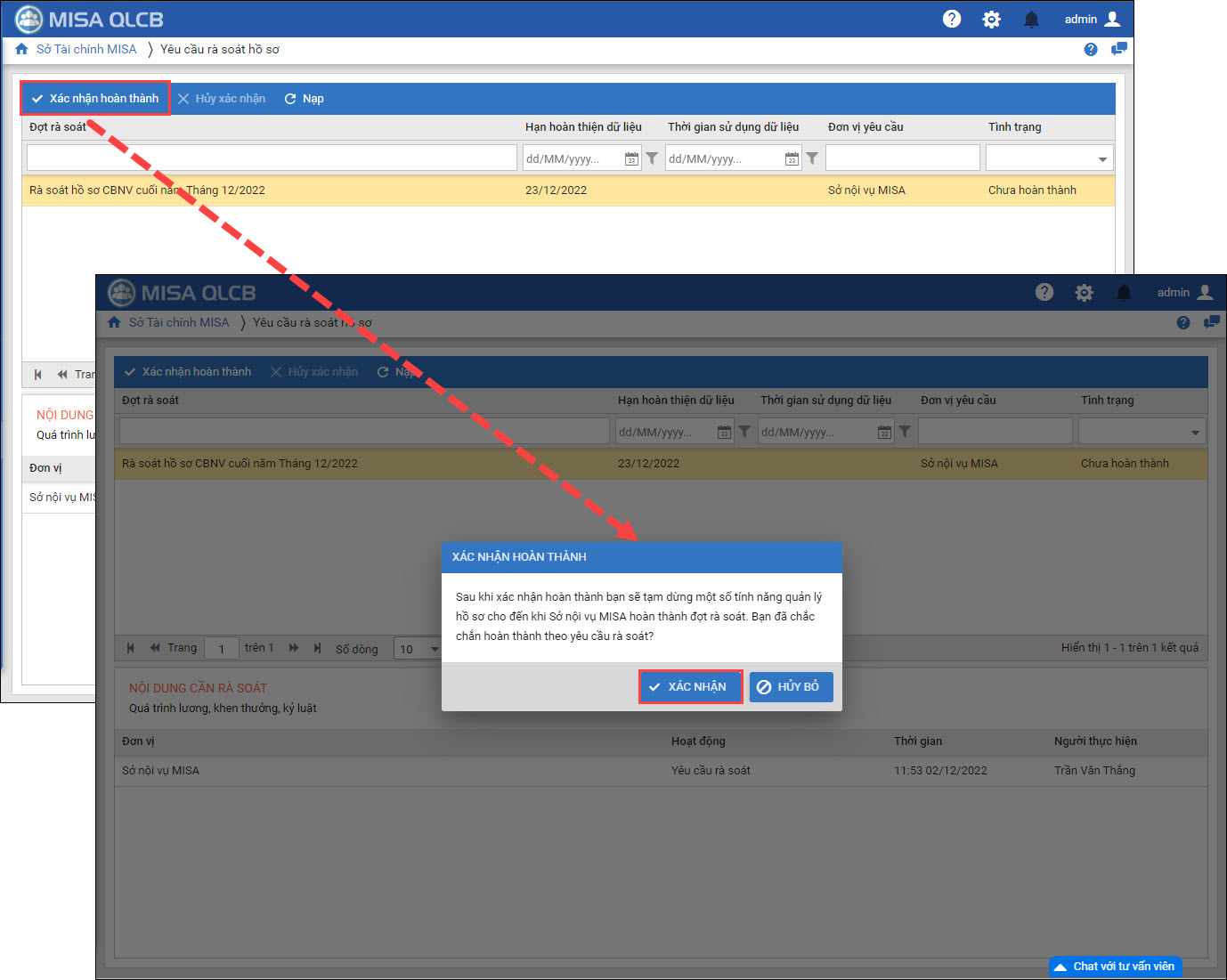Click Nạp reload in the topmost toolbar
This screenshot has height=980, width=1227.
(304, 99)
